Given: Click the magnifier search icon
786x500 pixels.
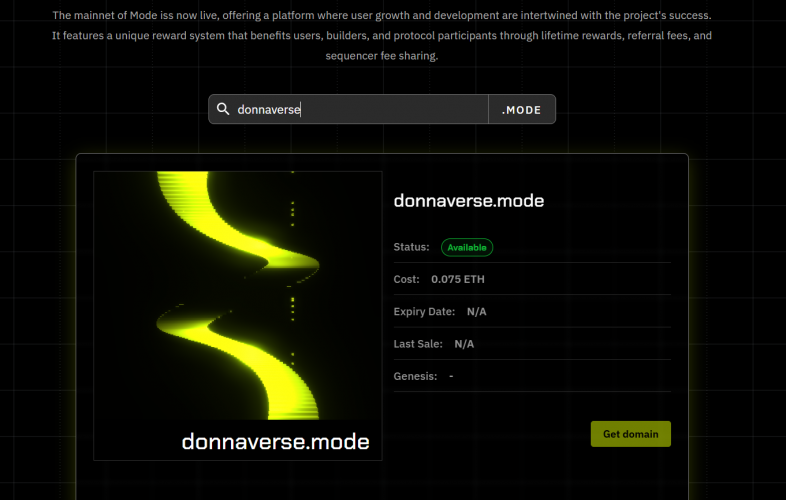Looking at the screenshot, I should (x=223, y=109).
